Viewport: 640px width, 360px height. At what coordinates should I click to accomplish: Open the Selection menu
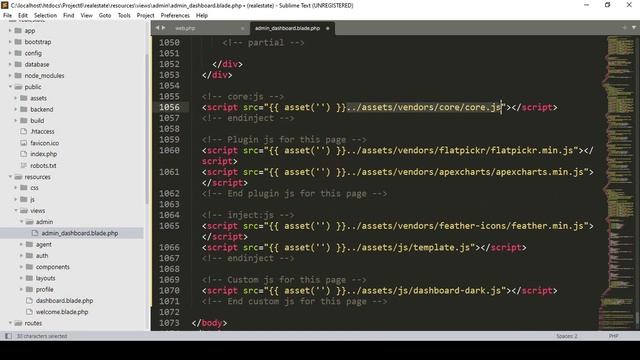coord(45,15)
